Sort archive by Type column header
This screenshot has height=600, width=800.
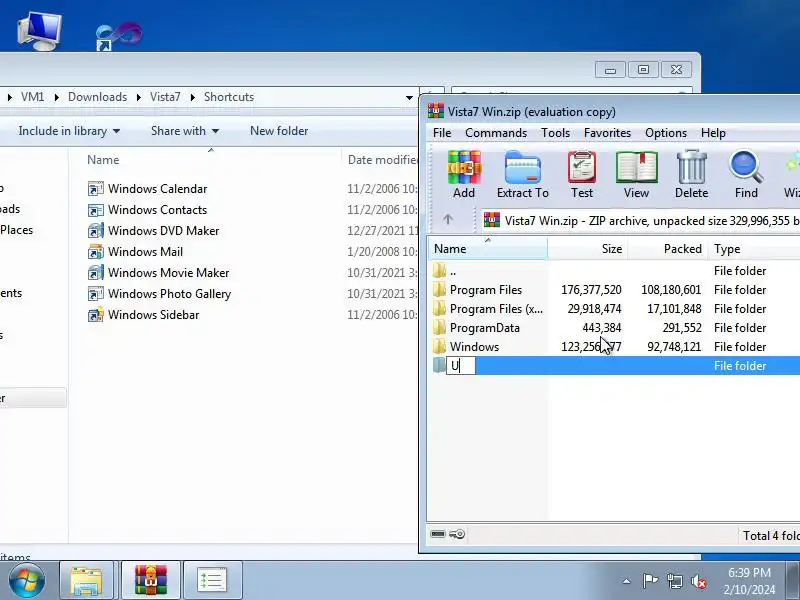tap(754, 249)
